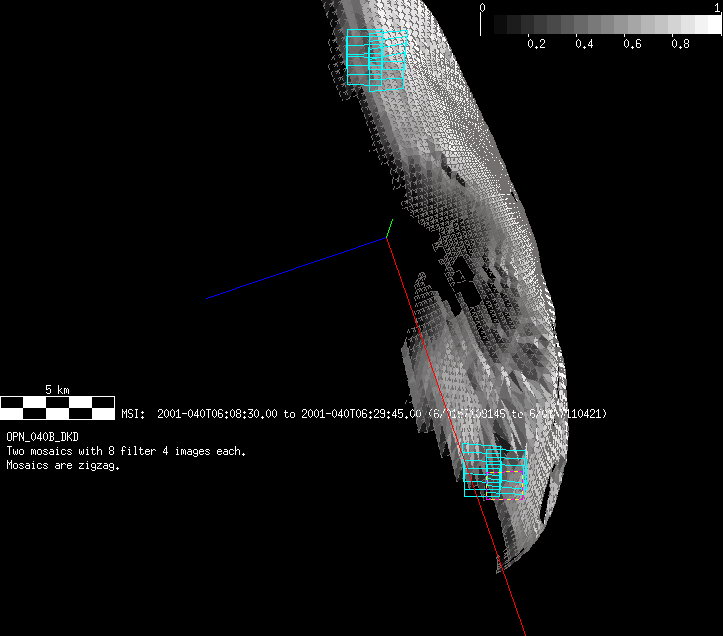Click the origin where the three axes meet
The image size is (723, 636).
[x=386, y=238]
